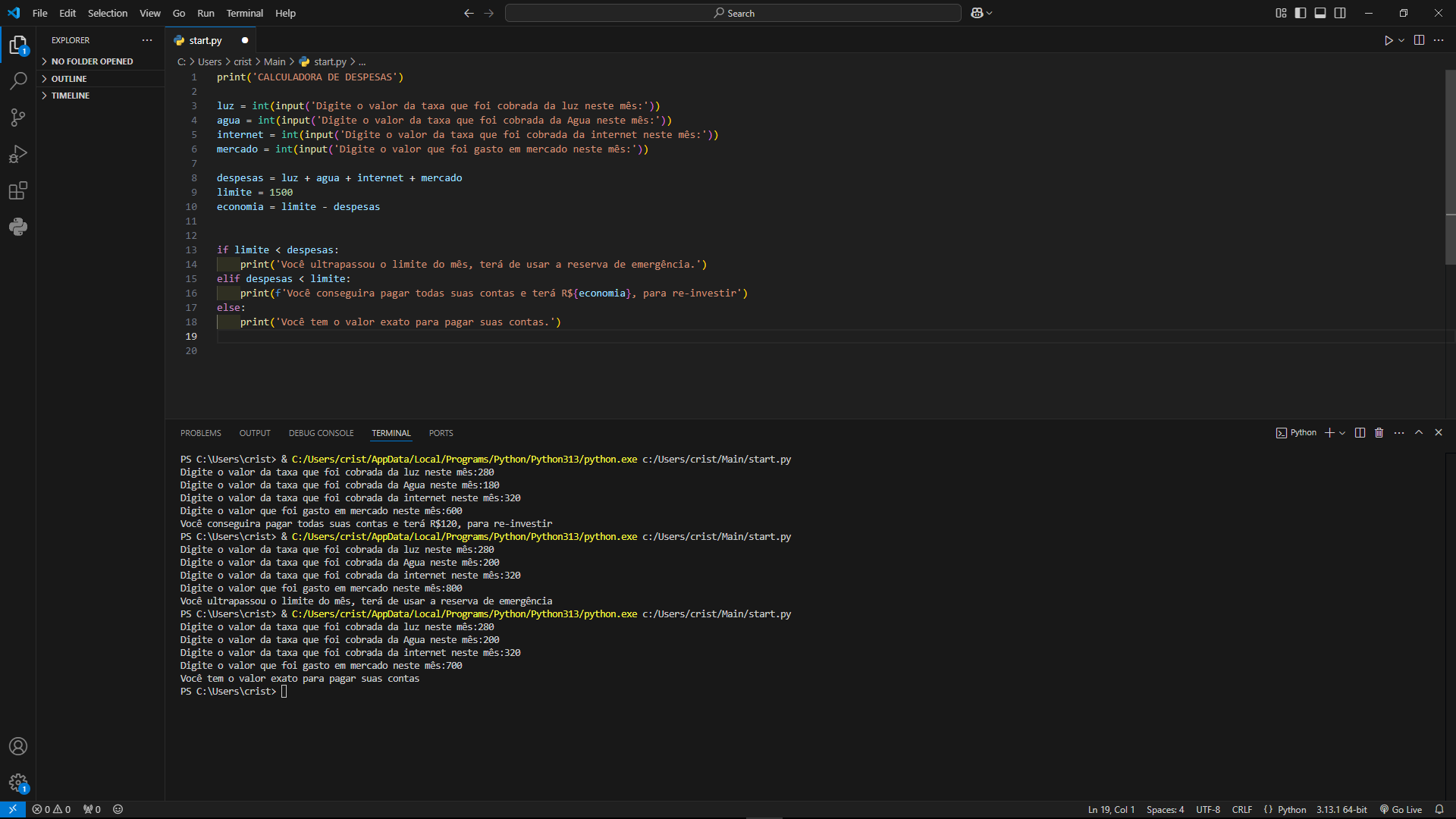Open the Manage gear icon
The height and width of the screenshot is (819, 1456).
click(x=18, y=783)
